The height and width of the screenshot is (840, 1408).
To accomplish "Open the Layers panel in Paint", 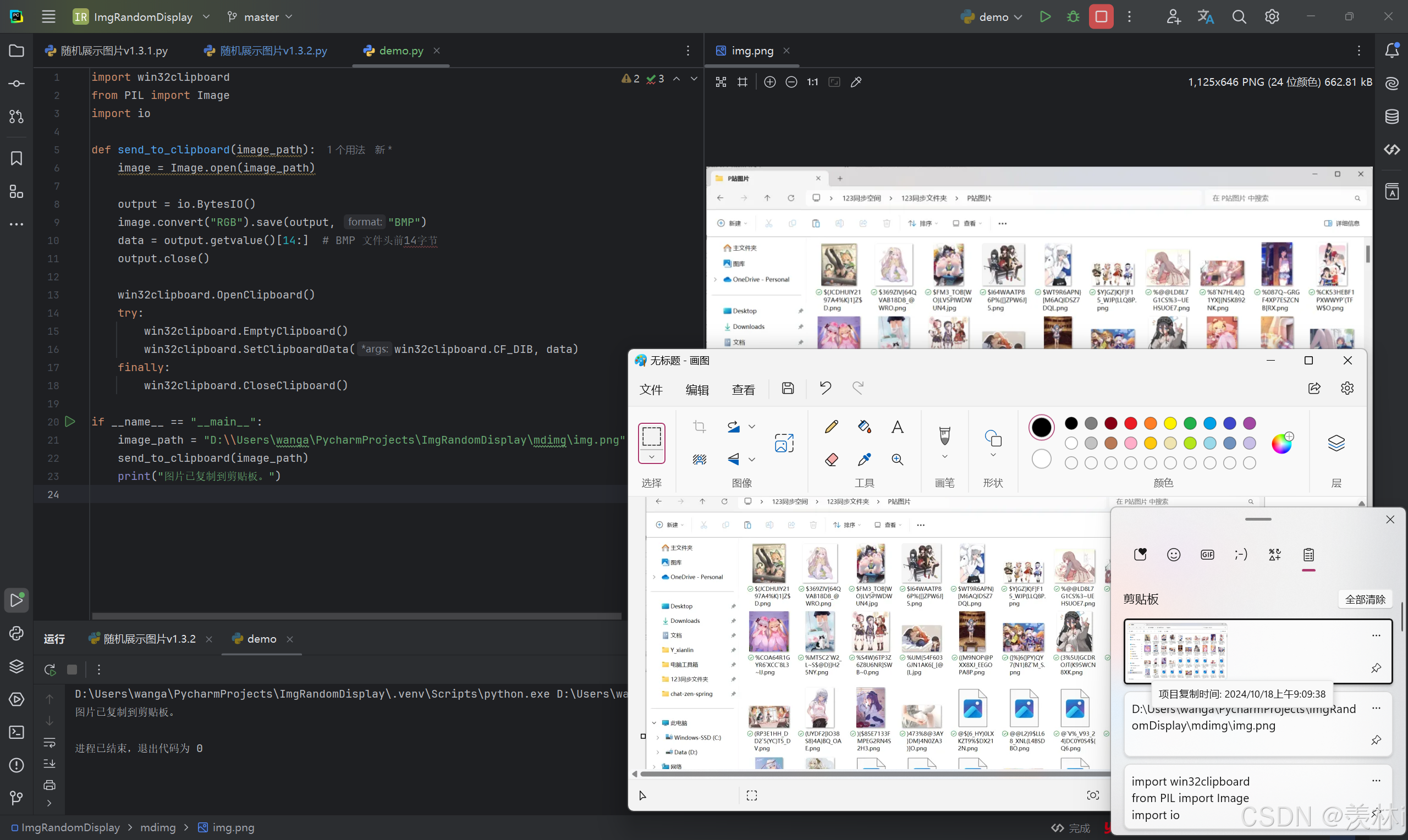I will click(x=1336, y=443).
